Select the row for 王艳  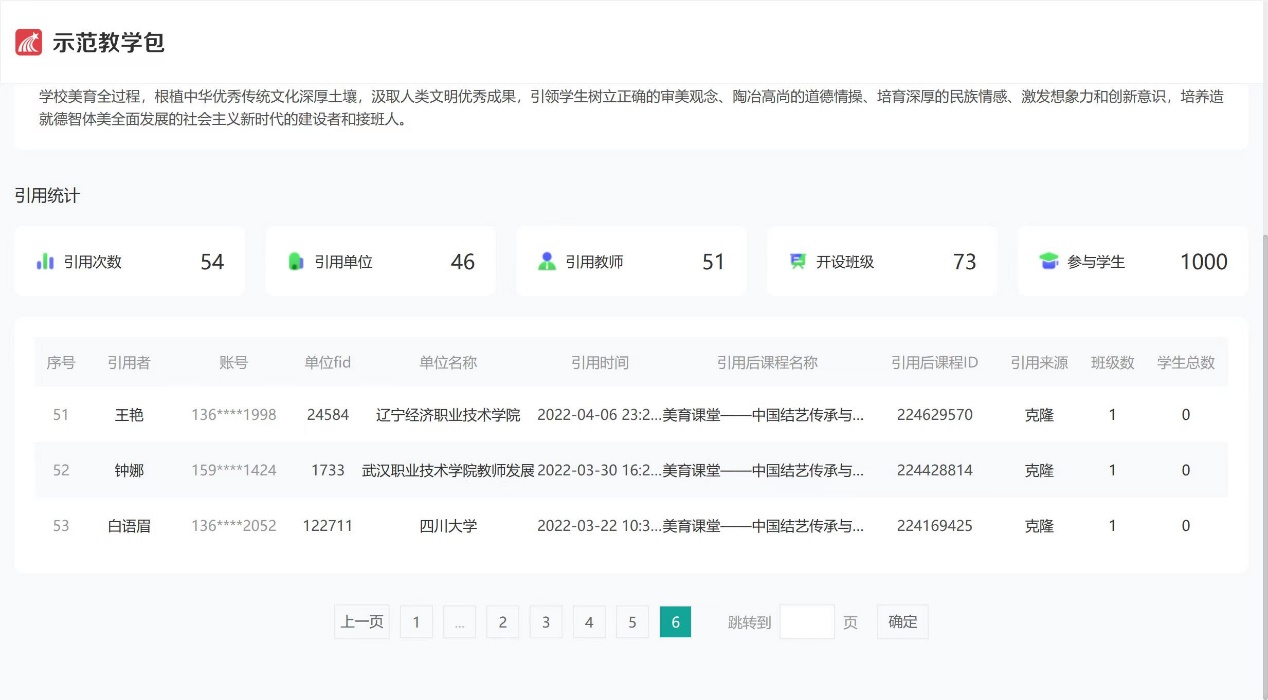coord(129,414)
